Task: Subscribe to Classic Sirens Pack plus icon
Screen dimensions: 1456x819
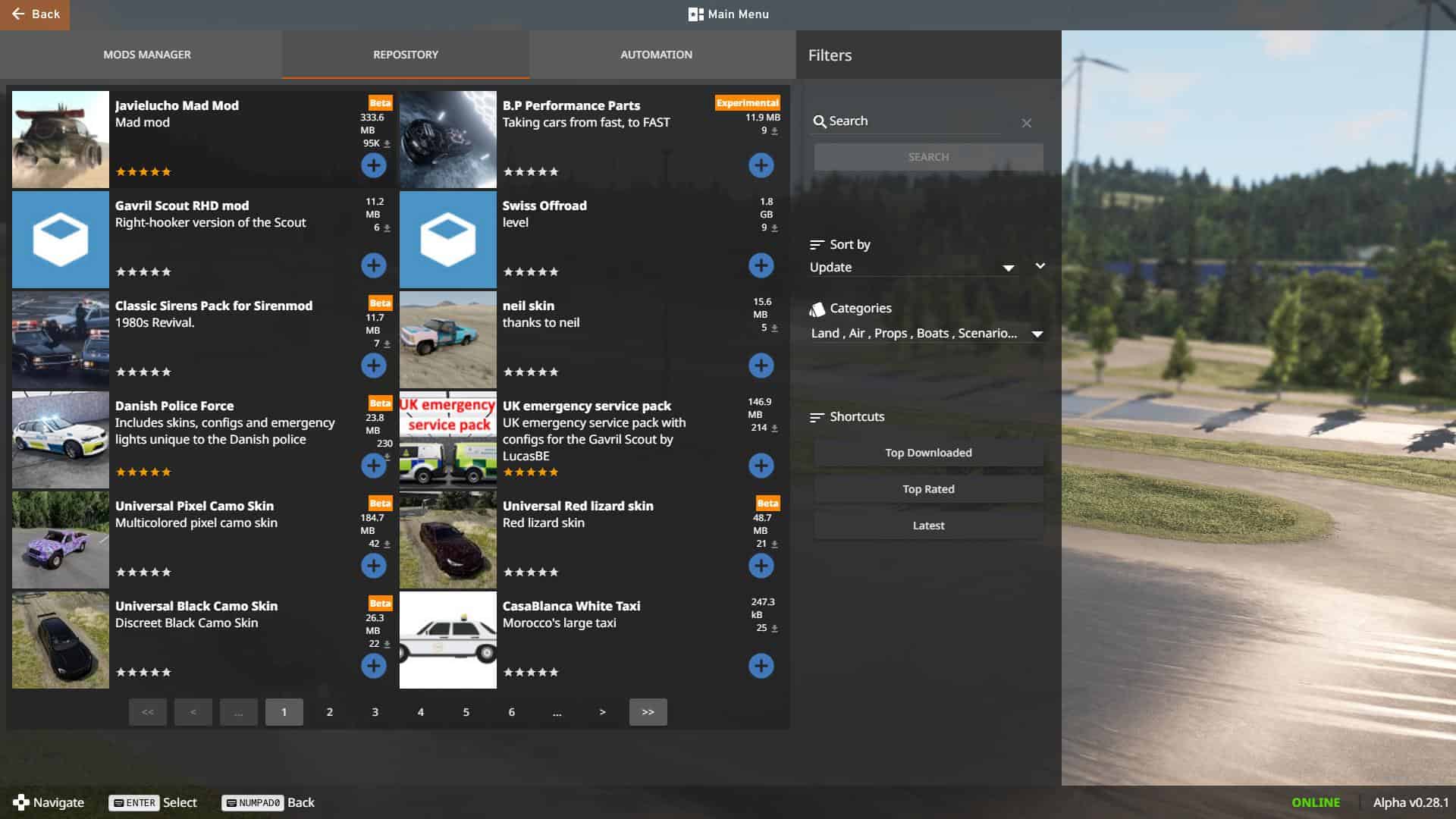Action: (373, 366)
